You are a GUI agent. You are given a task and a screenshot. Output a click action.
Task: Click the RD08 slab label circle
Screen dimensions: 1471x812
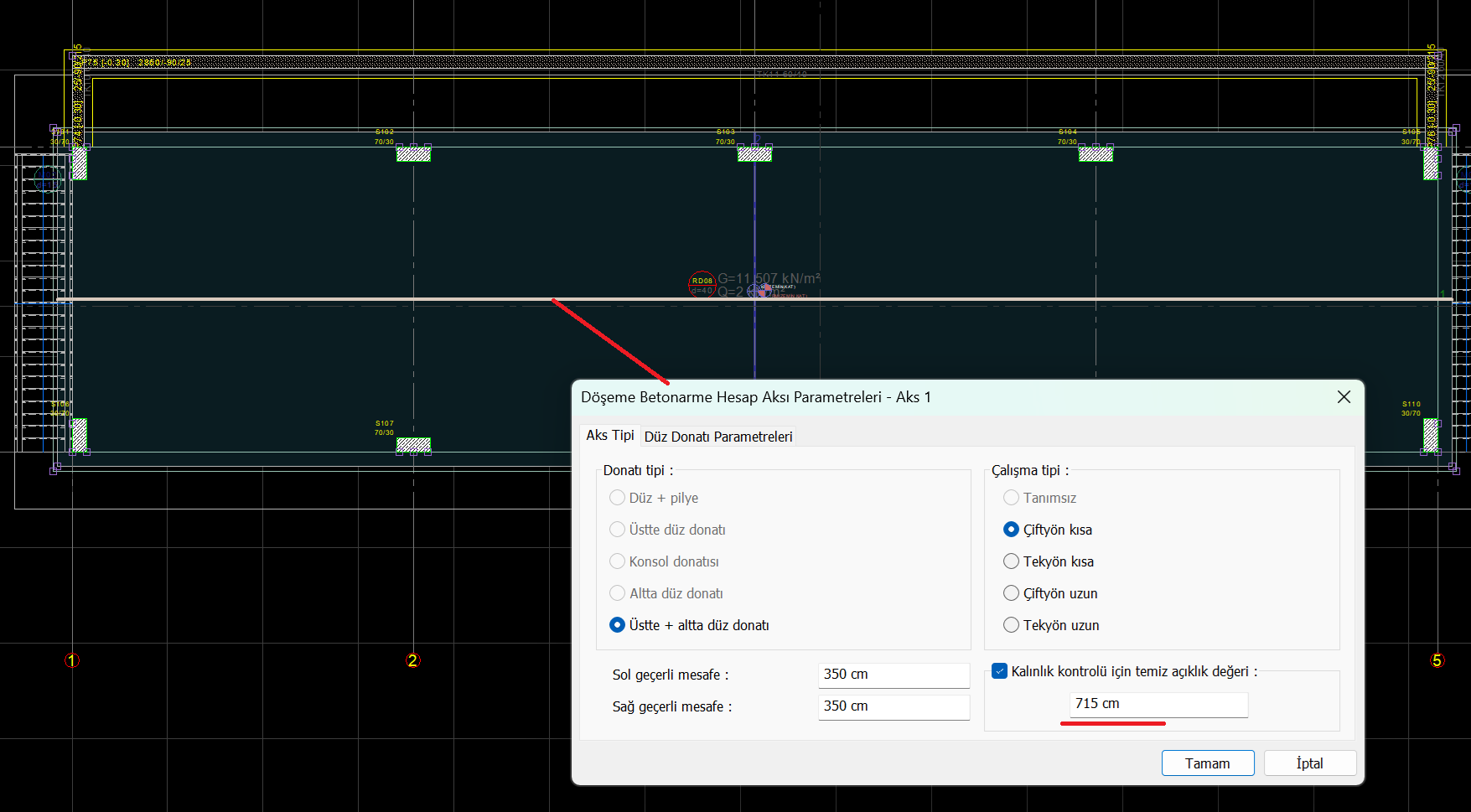tap(702, 284)
